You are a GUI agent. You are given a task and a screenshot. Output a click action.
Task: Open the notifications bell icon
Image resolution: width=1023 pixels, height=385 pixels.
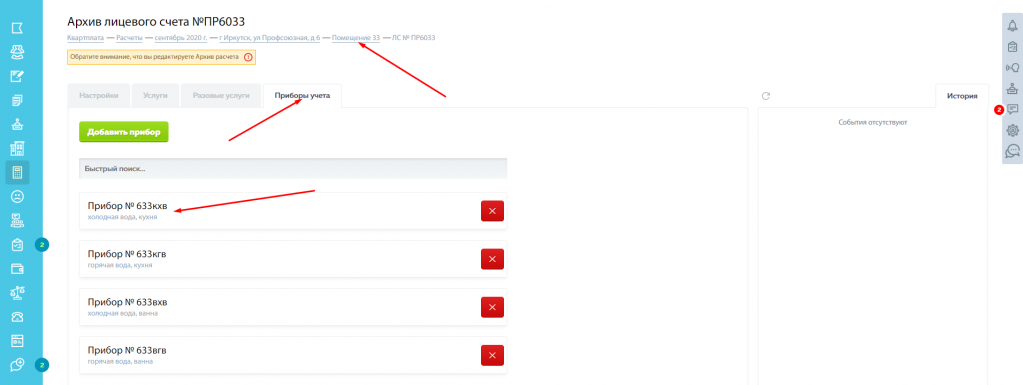pos(1013,25)
